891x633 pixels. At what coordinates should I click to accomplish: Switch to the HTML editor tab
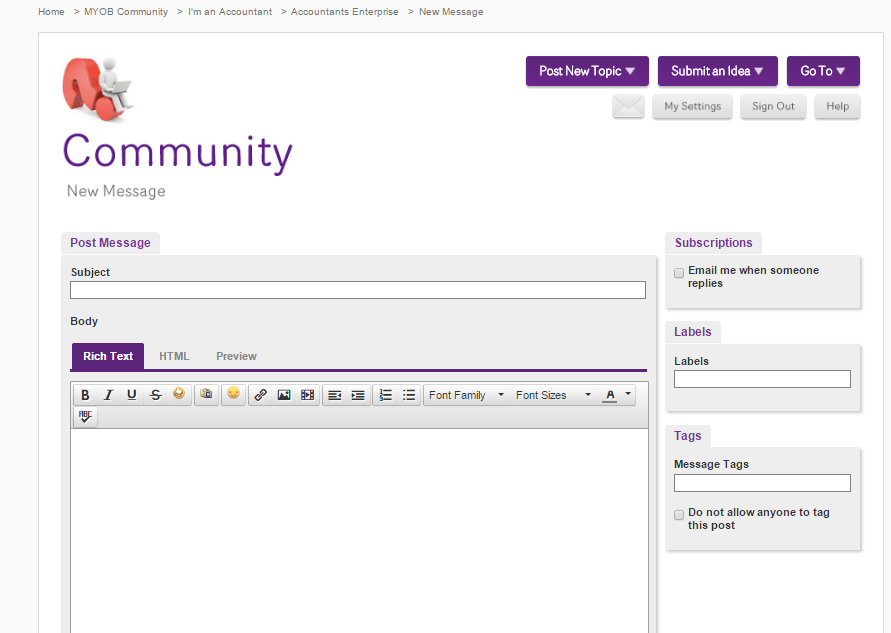(174, 356)
